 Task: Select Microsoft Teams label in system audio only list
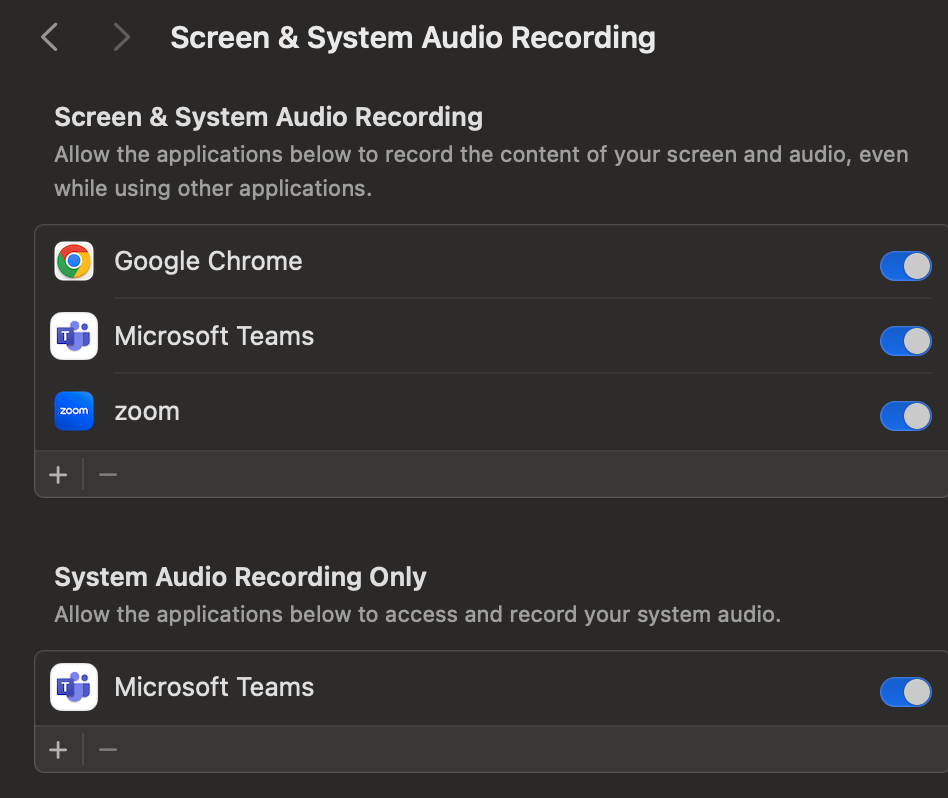pyautogui.click(x=214, y=687)
